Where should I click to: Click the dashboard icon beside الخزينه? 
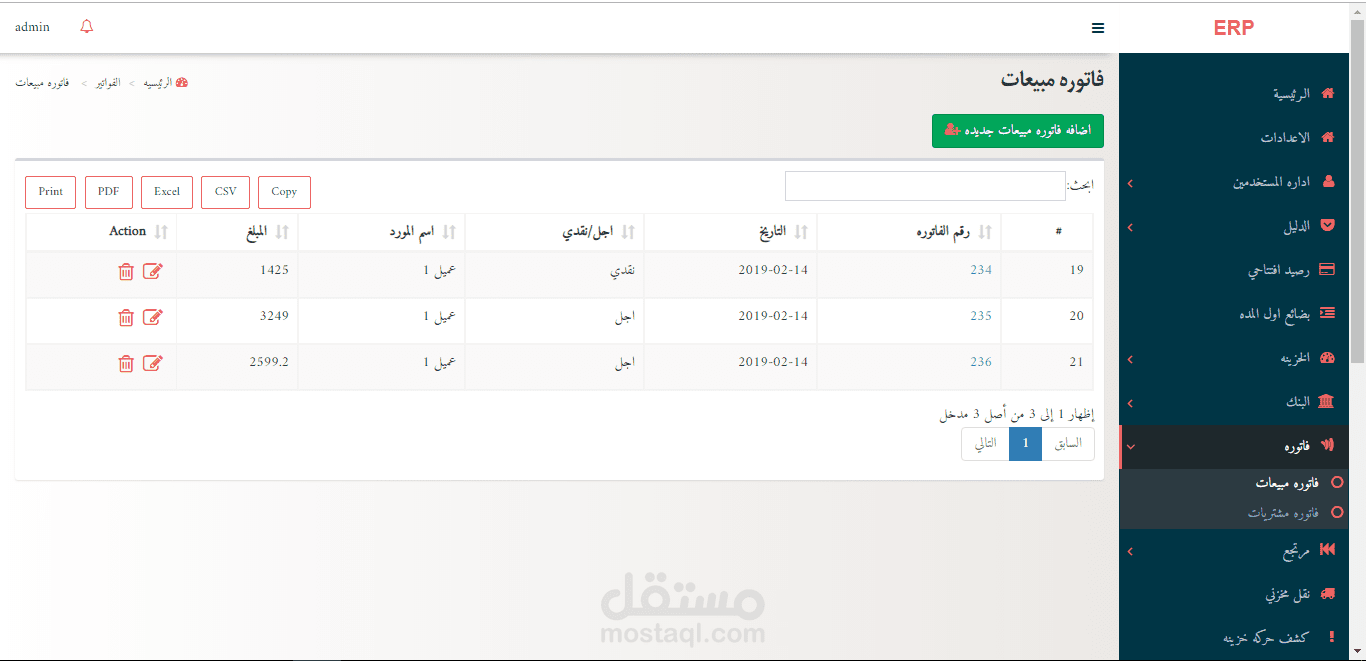(x=1328, y=358)
